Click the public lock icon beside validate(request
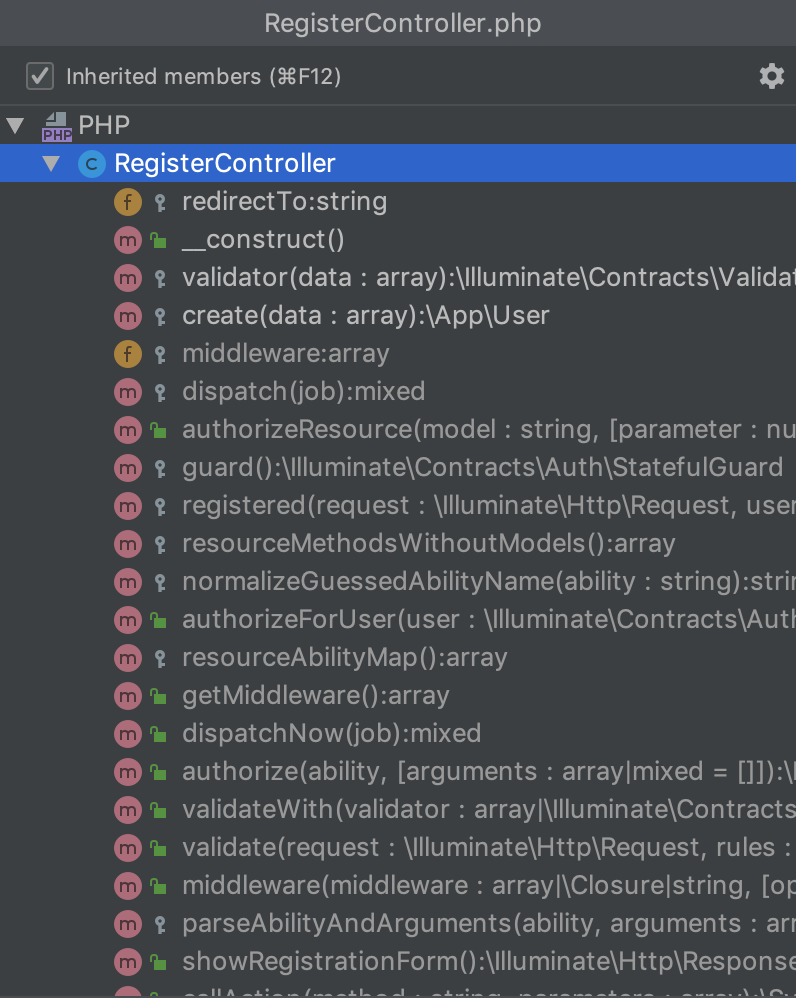This screenshot has height=998, width=796. 158,848
